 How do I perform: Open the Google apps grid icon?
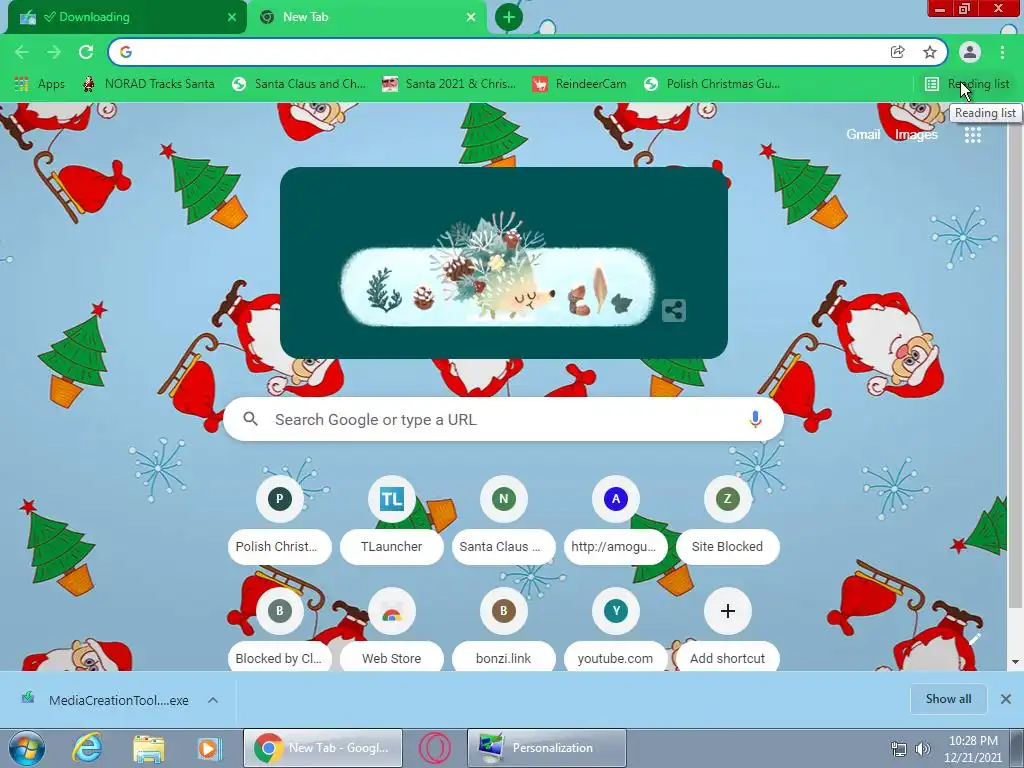pos(973,135)
